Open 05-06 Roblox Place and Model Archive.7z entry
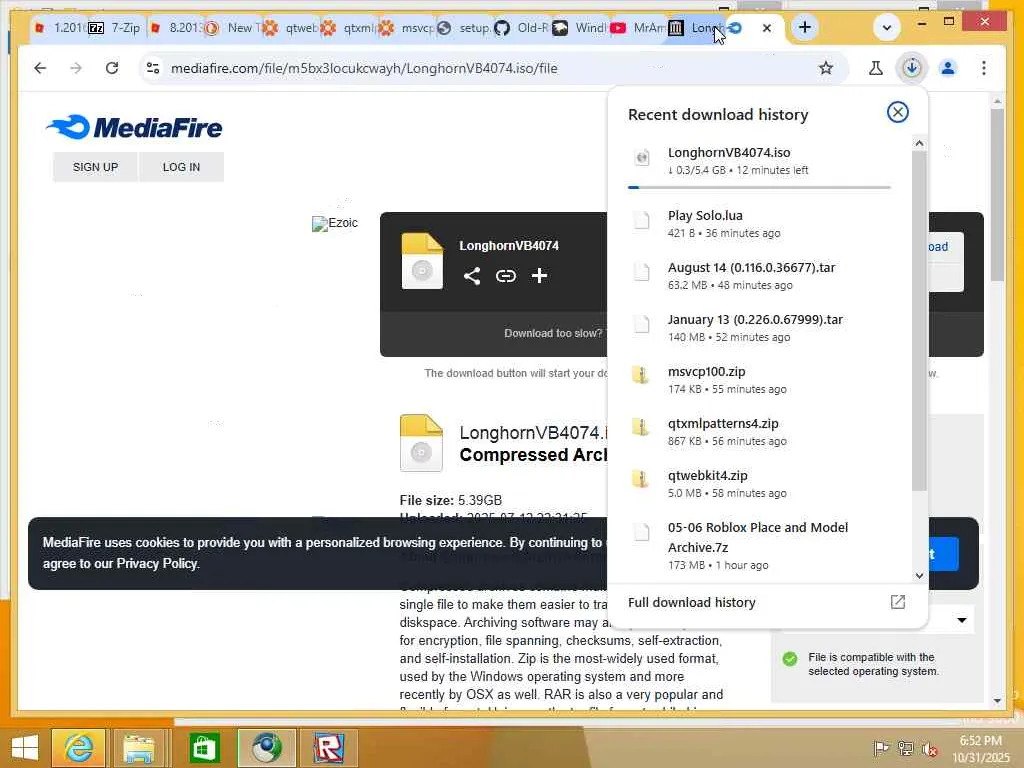 click(x=759, y=546)
